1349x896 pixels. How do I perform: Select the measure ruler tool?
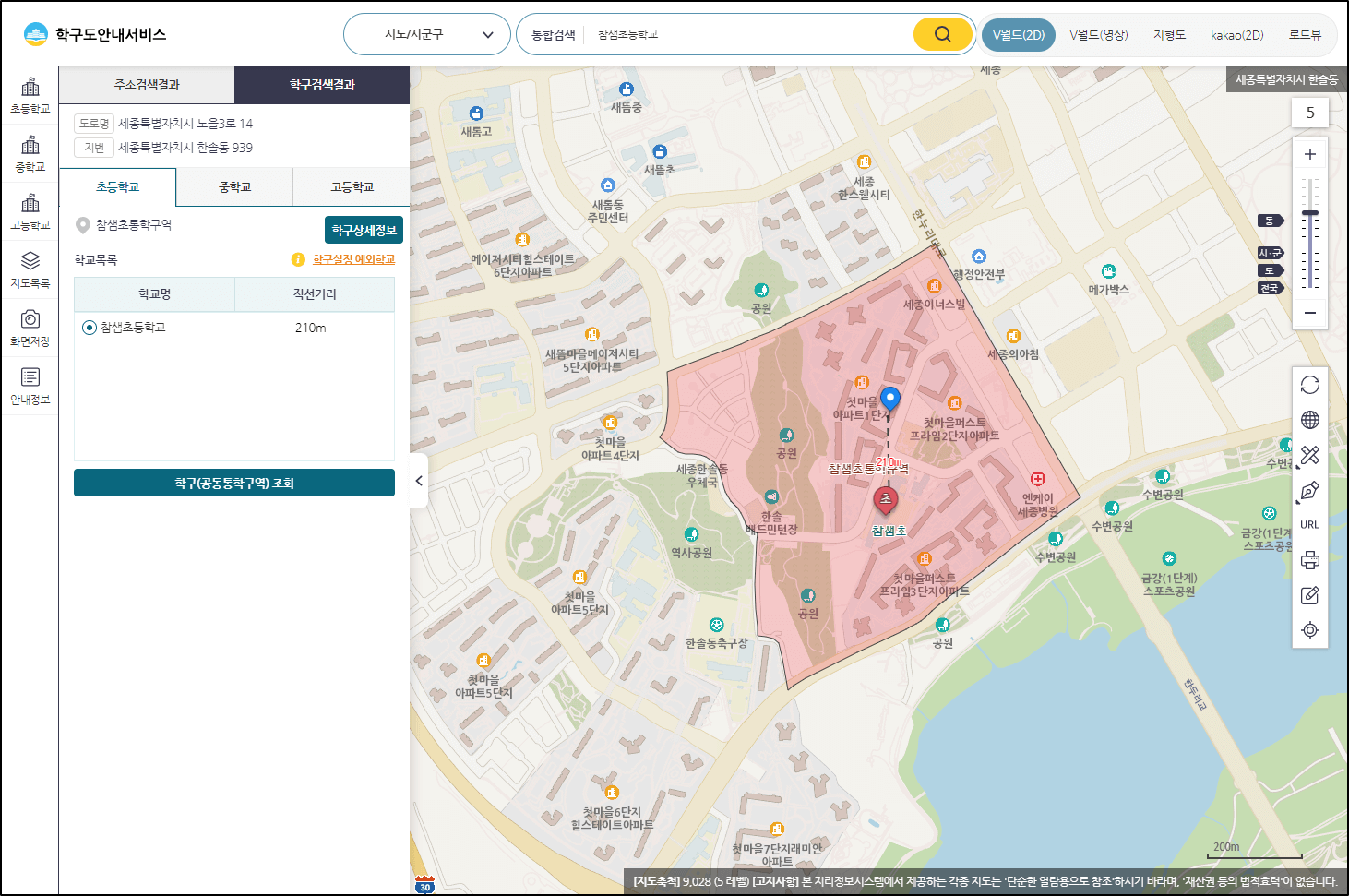pyautogui.click(x=1310, y=455)
